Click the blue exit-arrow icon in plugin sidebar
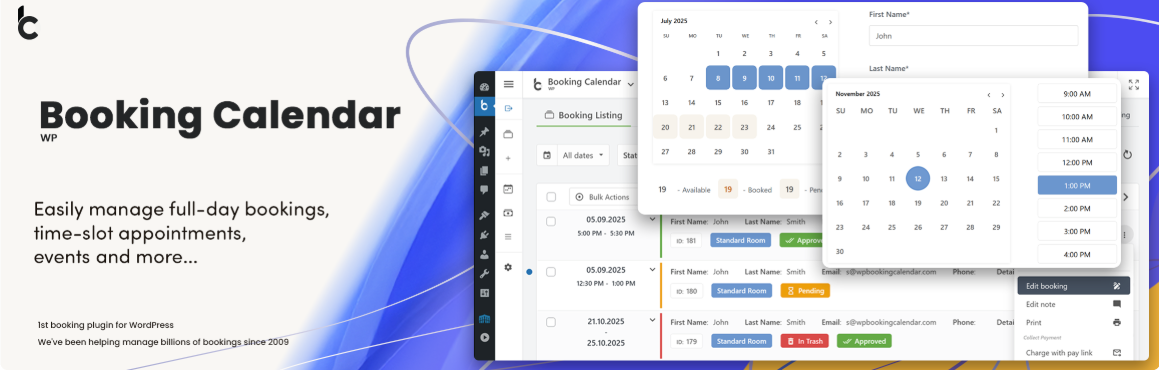 (509, 109)
